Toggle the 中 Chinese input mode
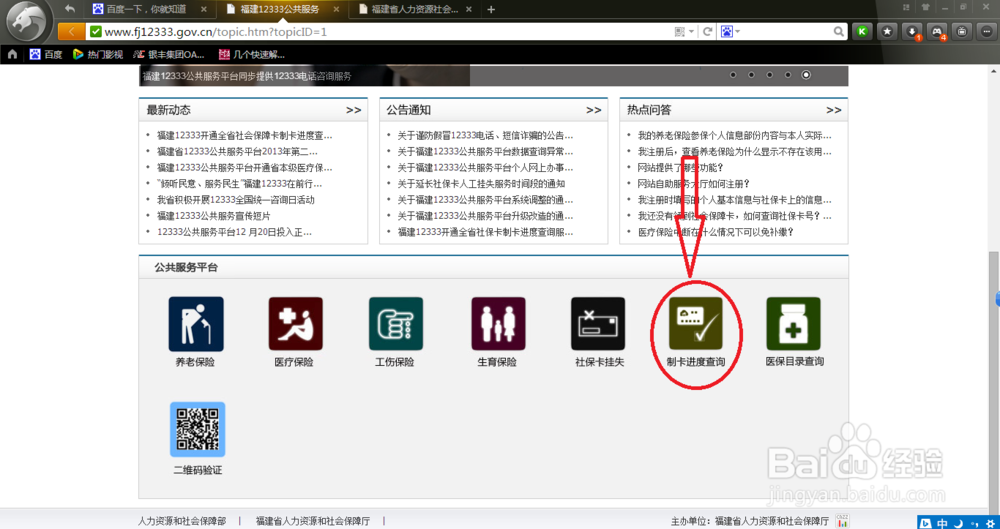This screenshot has height=529, width=1000. click(943, 523)
